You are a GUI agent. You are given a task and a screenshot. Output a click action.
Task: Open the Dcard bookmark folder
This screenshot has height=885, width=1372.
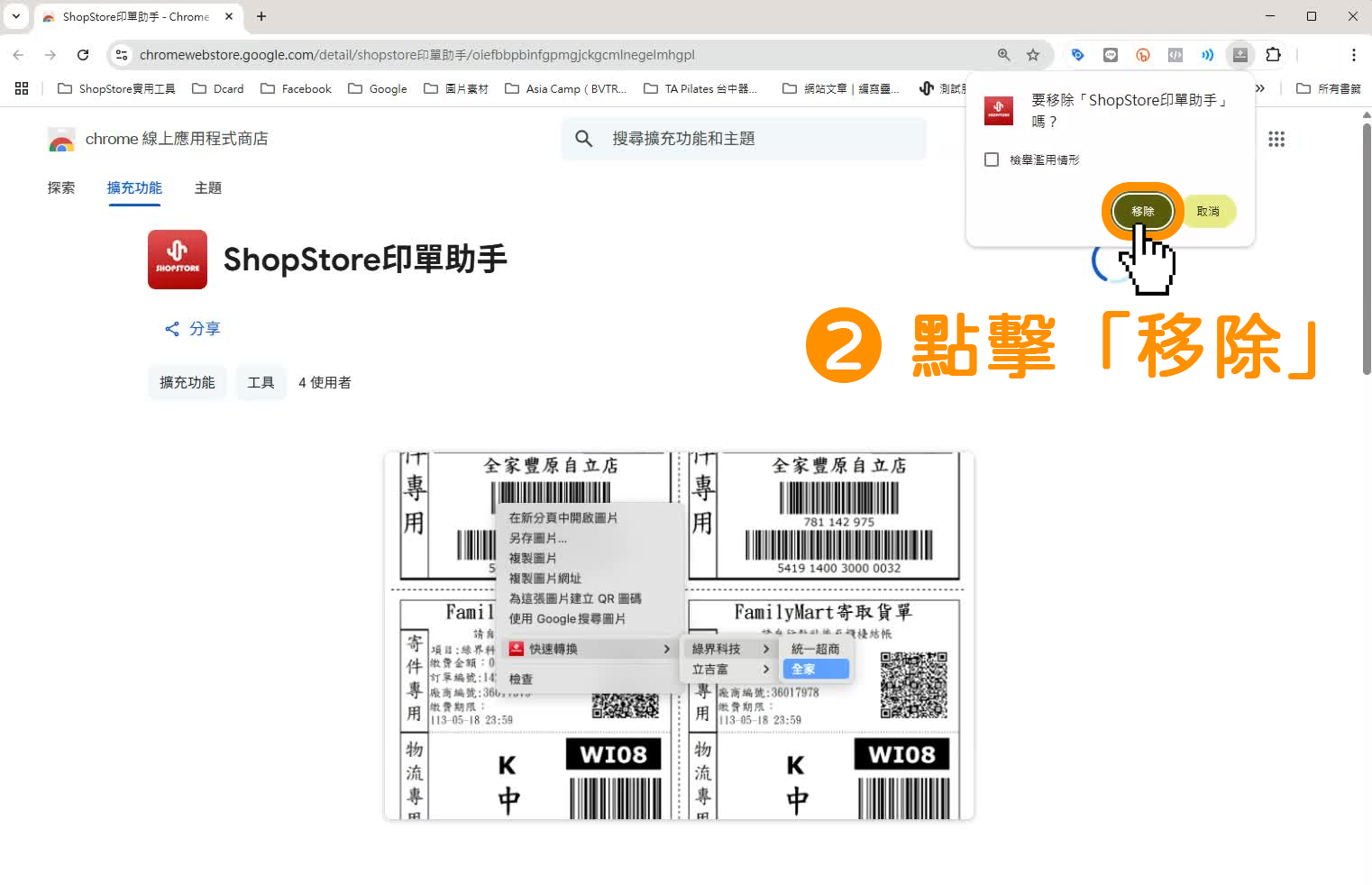[x=218, y=88]
